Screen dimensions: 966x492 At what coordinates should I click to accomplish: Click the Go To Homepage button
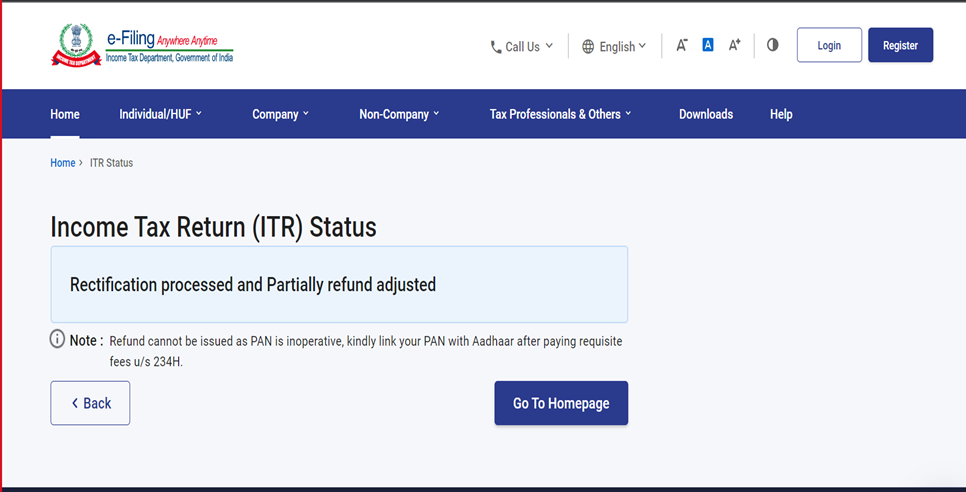tap(561, 403)
